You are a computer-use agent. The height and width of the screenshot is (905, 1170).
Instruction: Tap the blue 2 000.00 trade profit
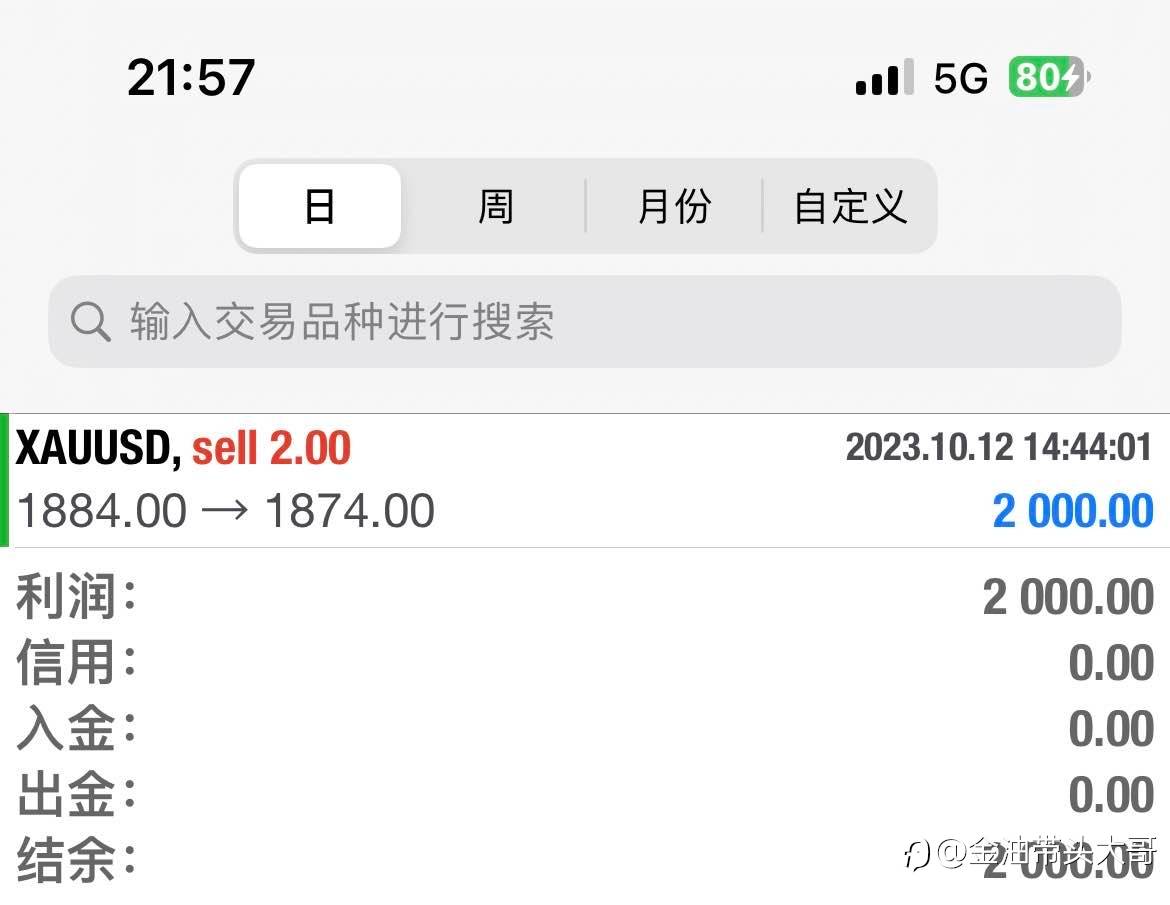[1073, 511]
